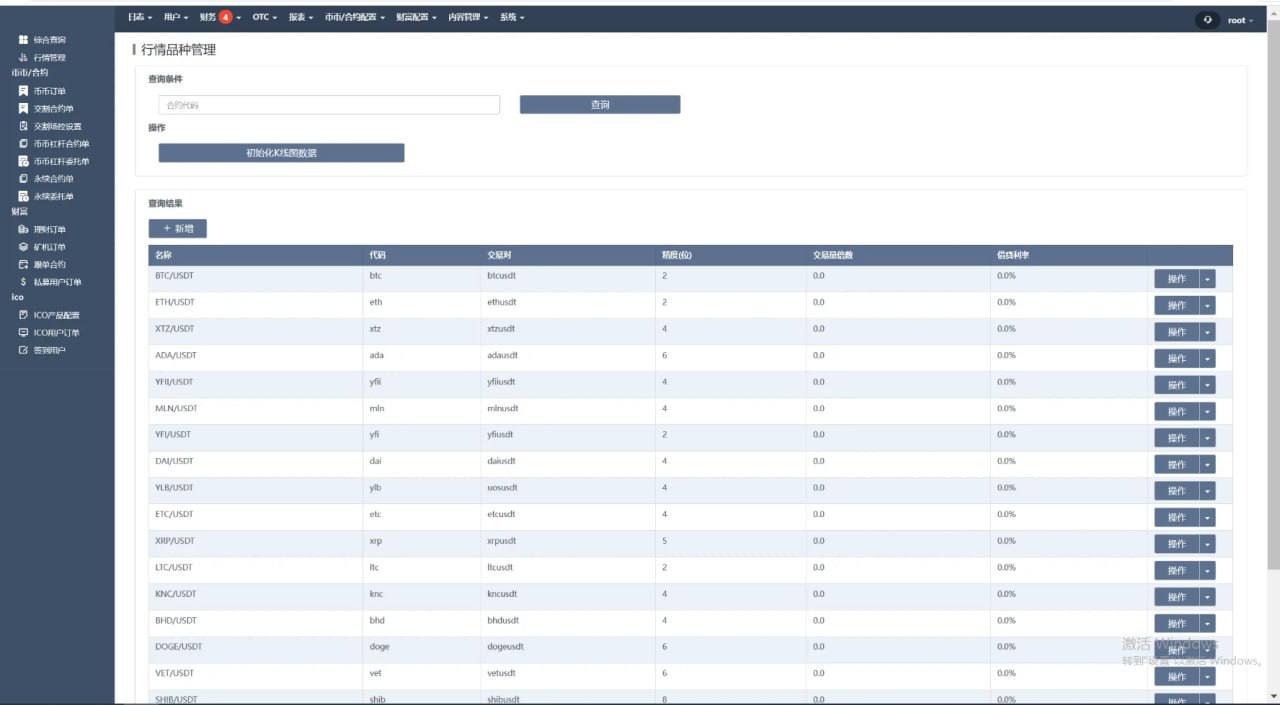Click the 行情管理 icon in sidebar
This screenshot has height=705, width=1280.
tap(23, 58)
